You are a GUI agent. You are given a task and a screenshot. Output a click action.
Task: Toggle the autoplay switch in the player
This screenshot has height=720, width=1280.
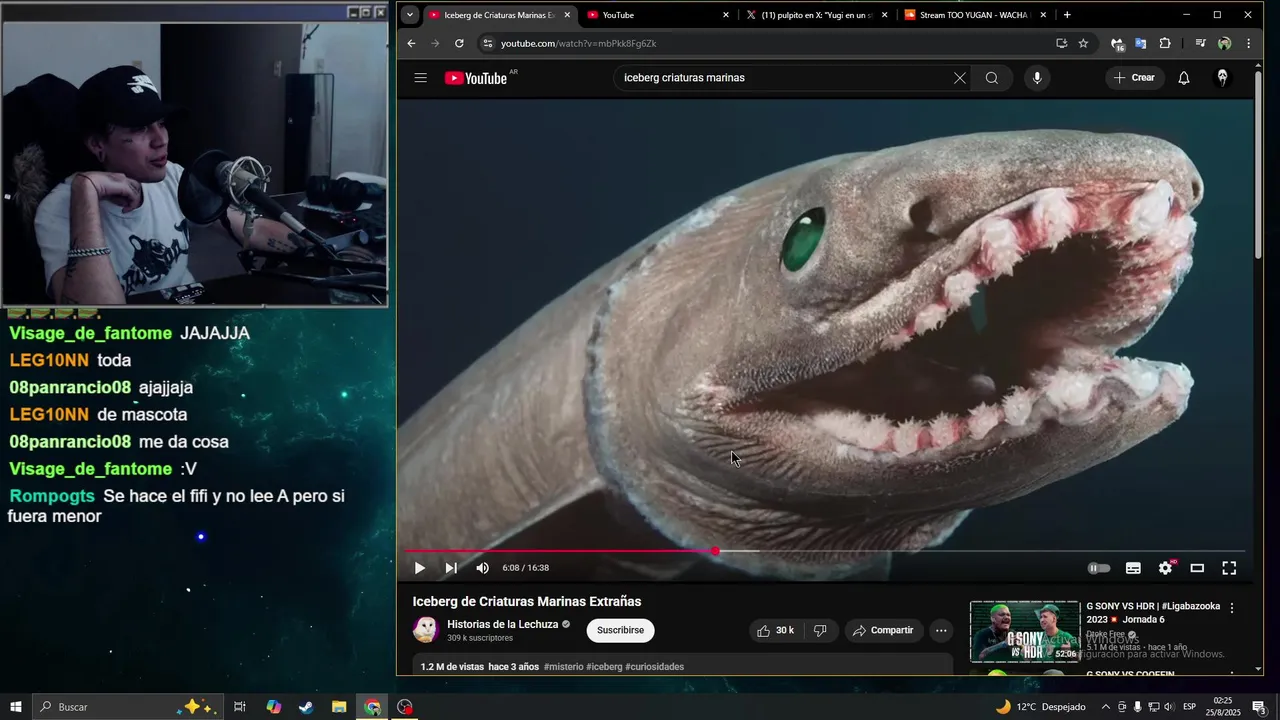click(x=1099, y=568)
